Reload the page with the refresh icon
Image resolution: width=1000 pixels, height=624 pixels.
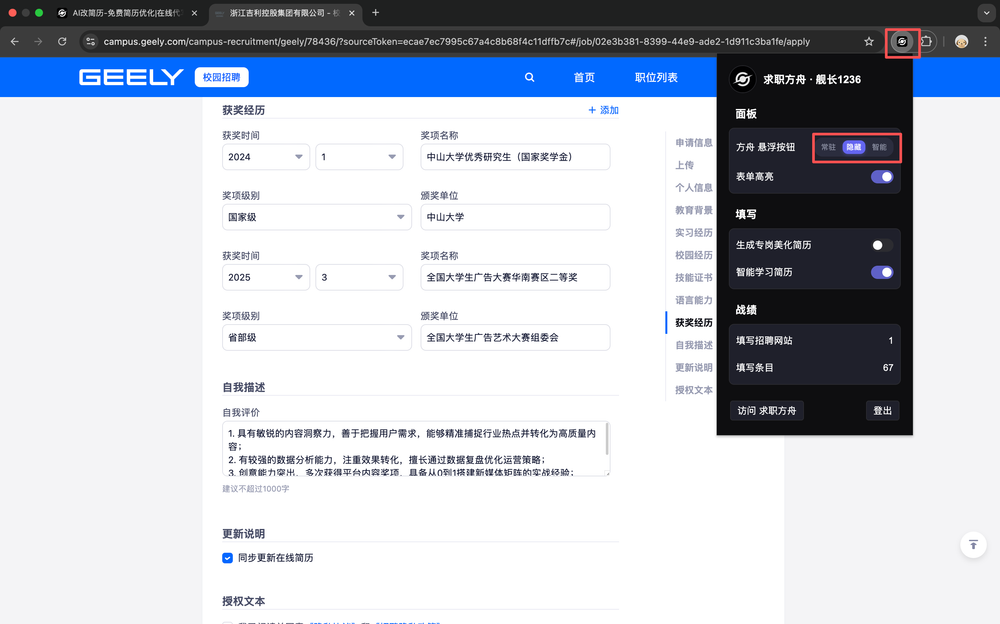62,42
